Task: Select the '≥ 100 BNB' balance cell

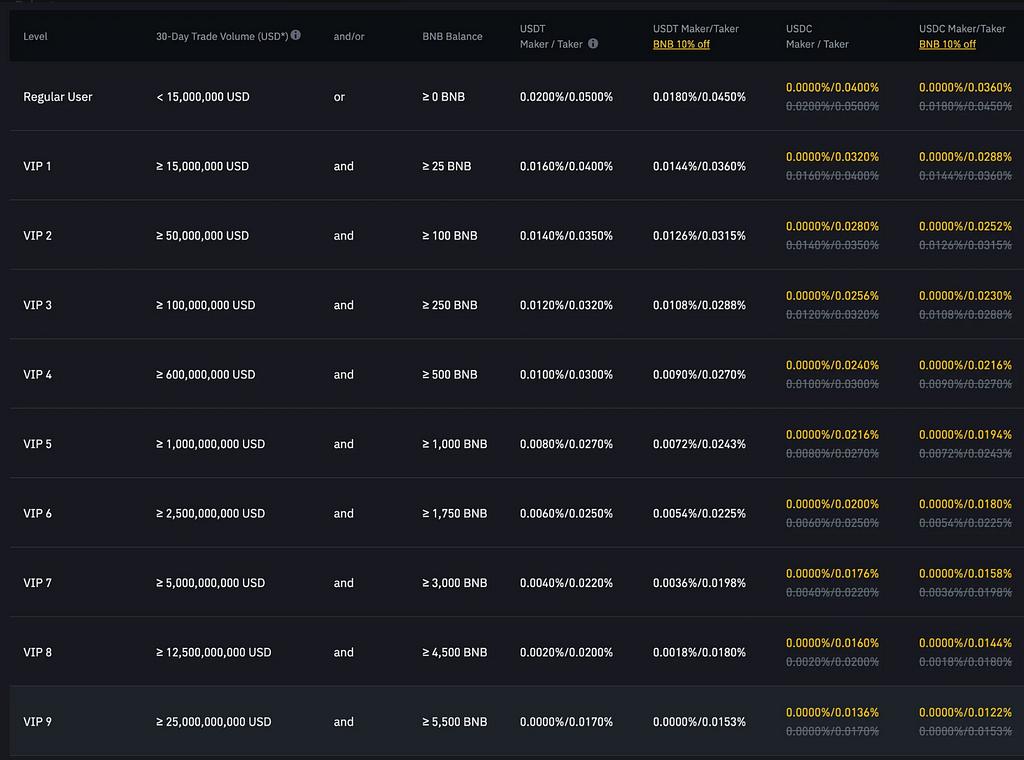Action: tap(450, 236)
